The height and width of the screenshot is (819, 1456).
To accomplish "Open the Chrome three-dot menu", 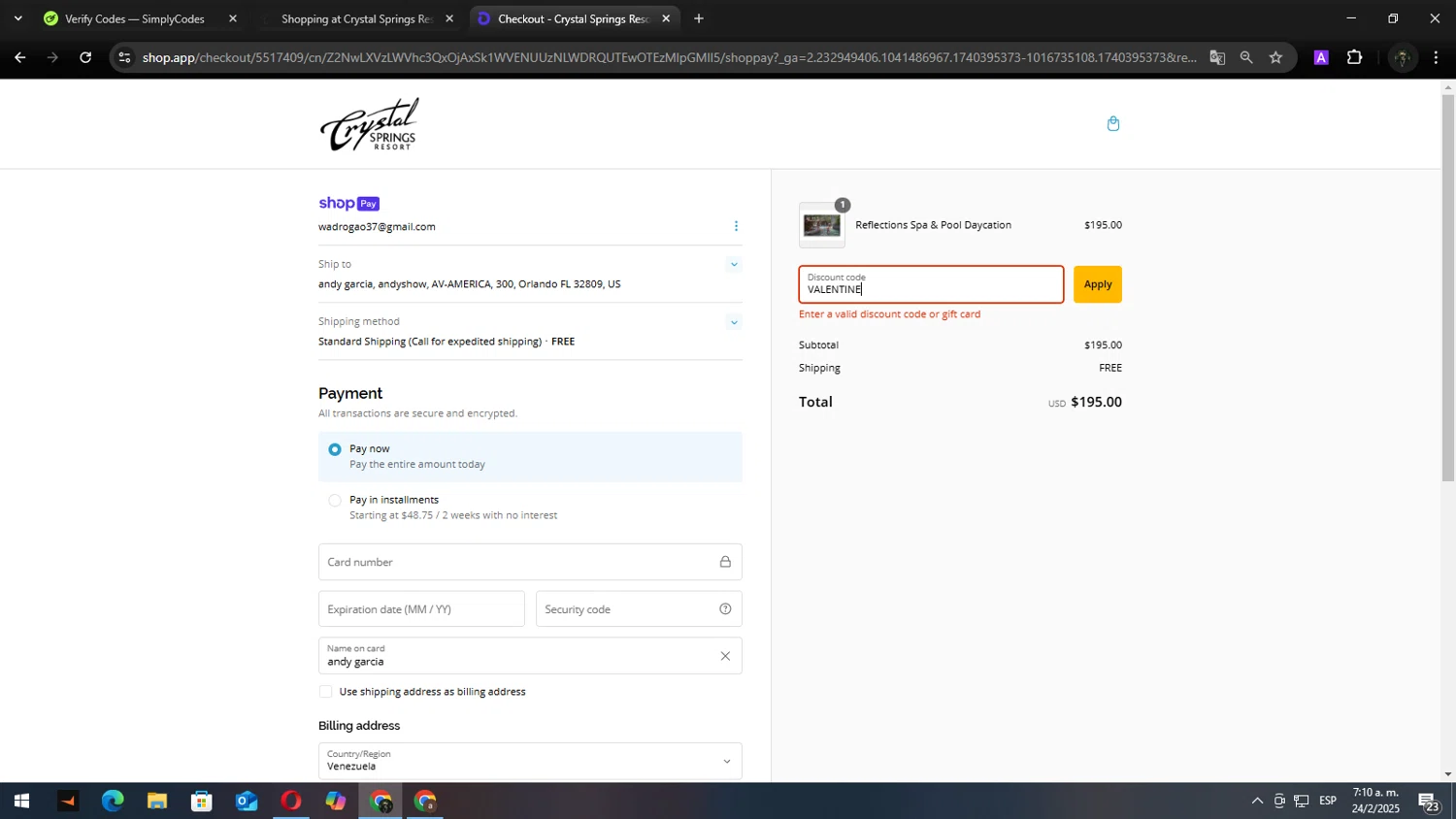I will [x=1437, y=57].
